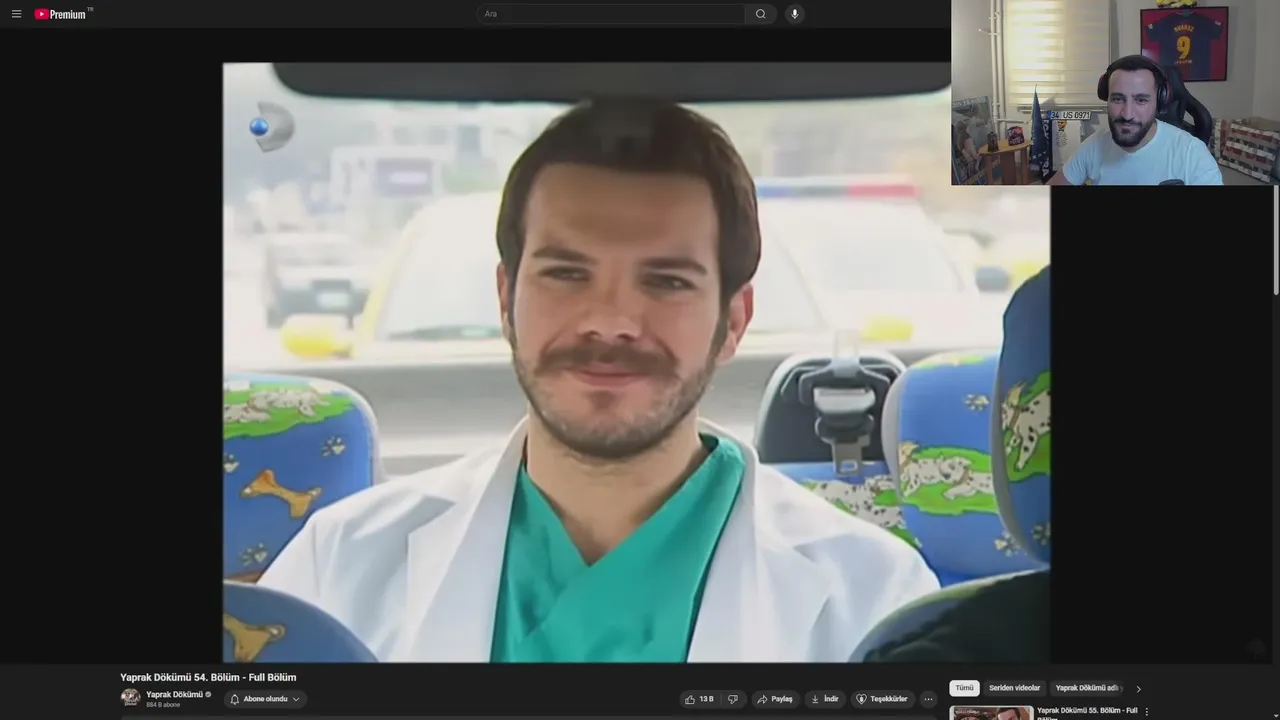Start voice search with microphone
The image size is (1280, 720).
click(x=794, y=14)
